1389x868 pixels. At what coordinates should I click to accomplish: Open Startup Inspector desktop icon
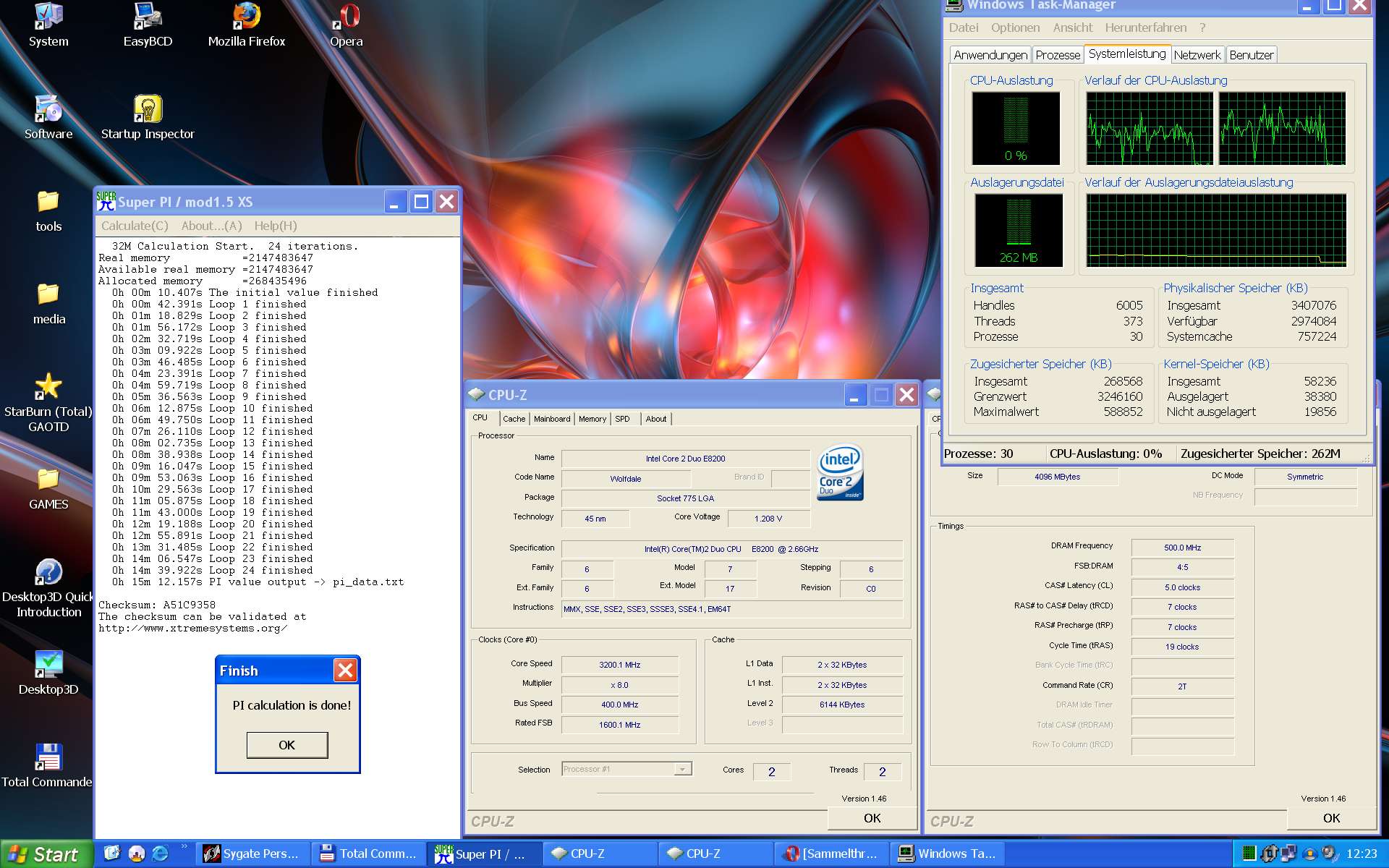pos(148,110)
